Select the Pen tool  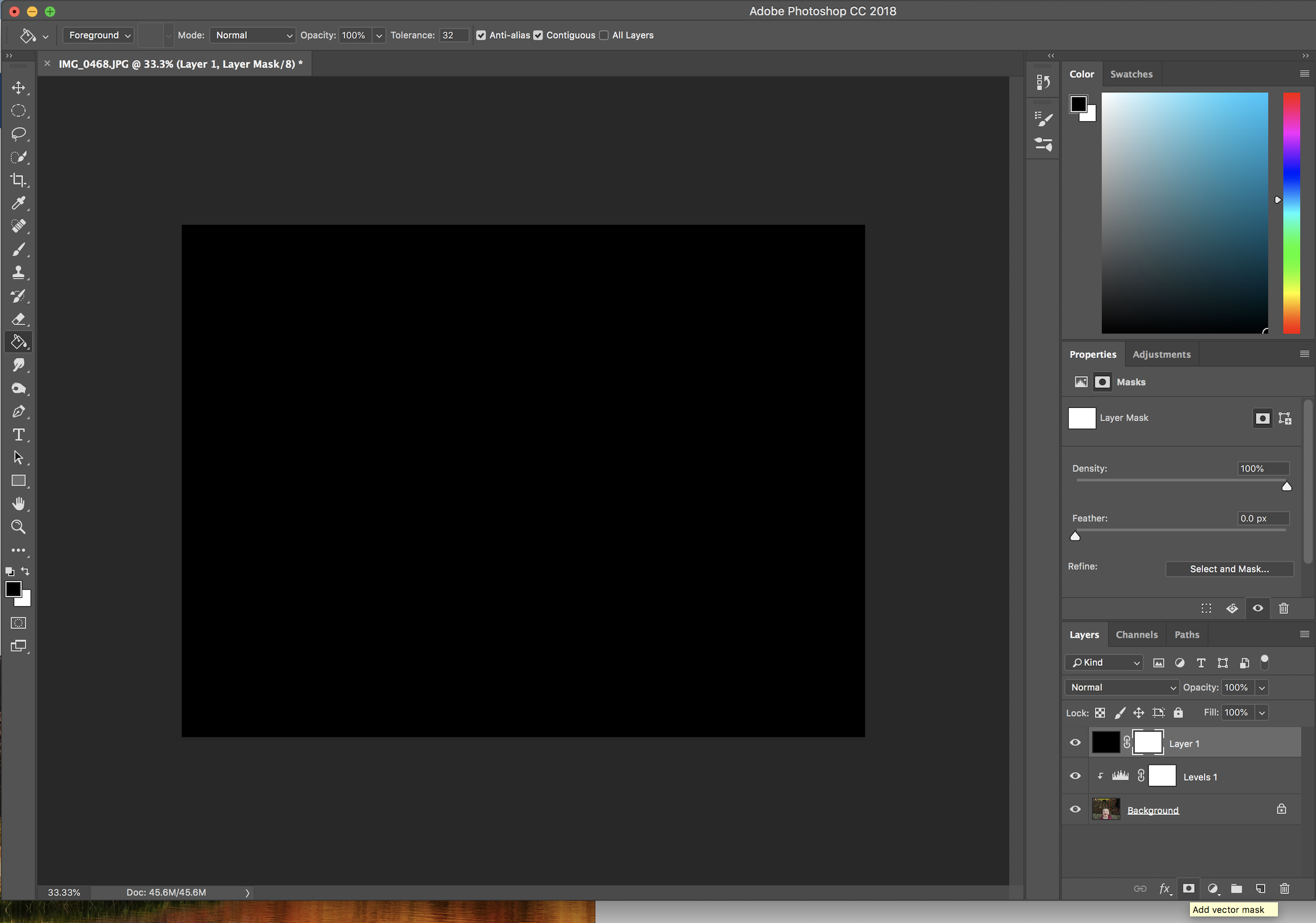(18, 412)
